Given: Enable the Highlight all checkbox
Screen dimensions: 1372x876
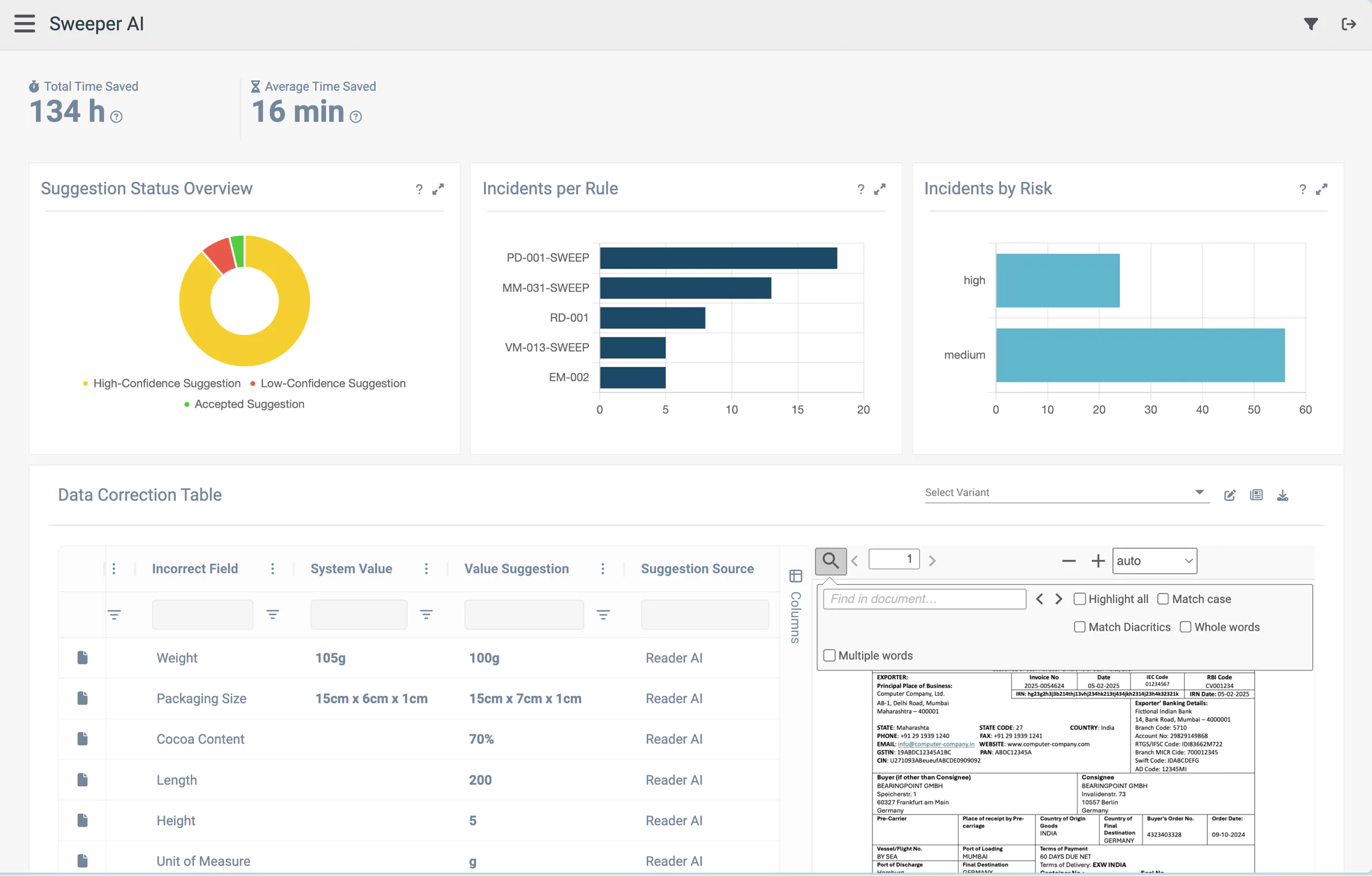Looking at the screenshot, I should [1080, 599].
